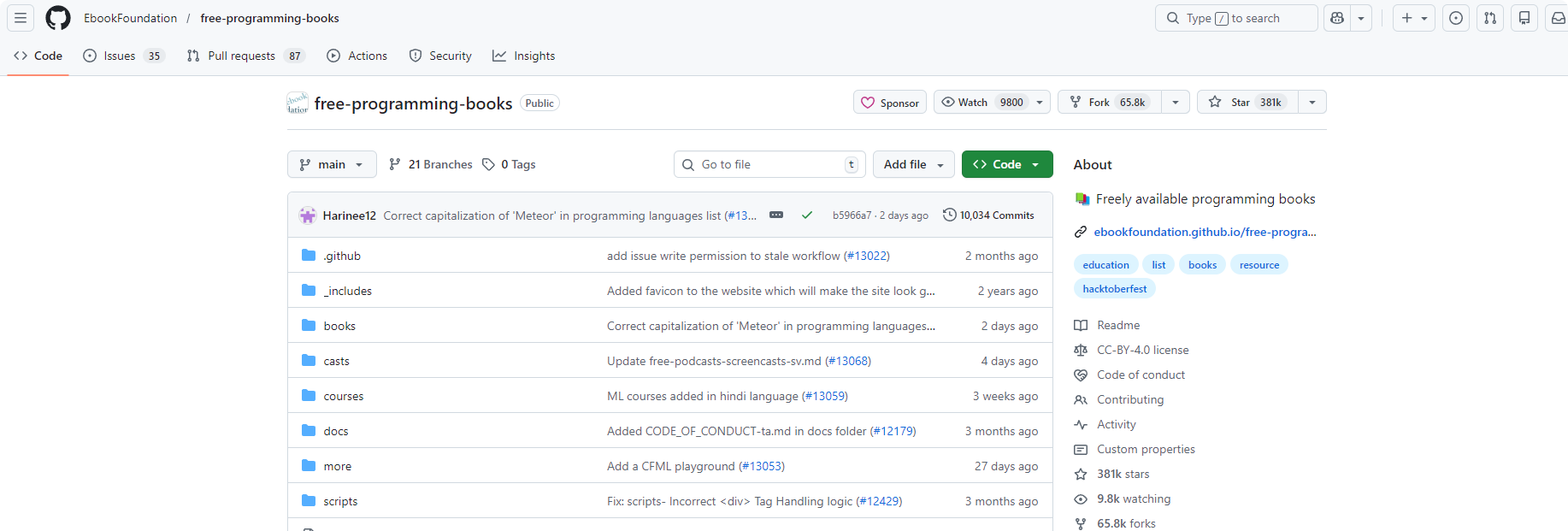This screenshot has width=1568, height=531.
Task: Click the commit details ellipsis icon
Action: click(776, 215)
